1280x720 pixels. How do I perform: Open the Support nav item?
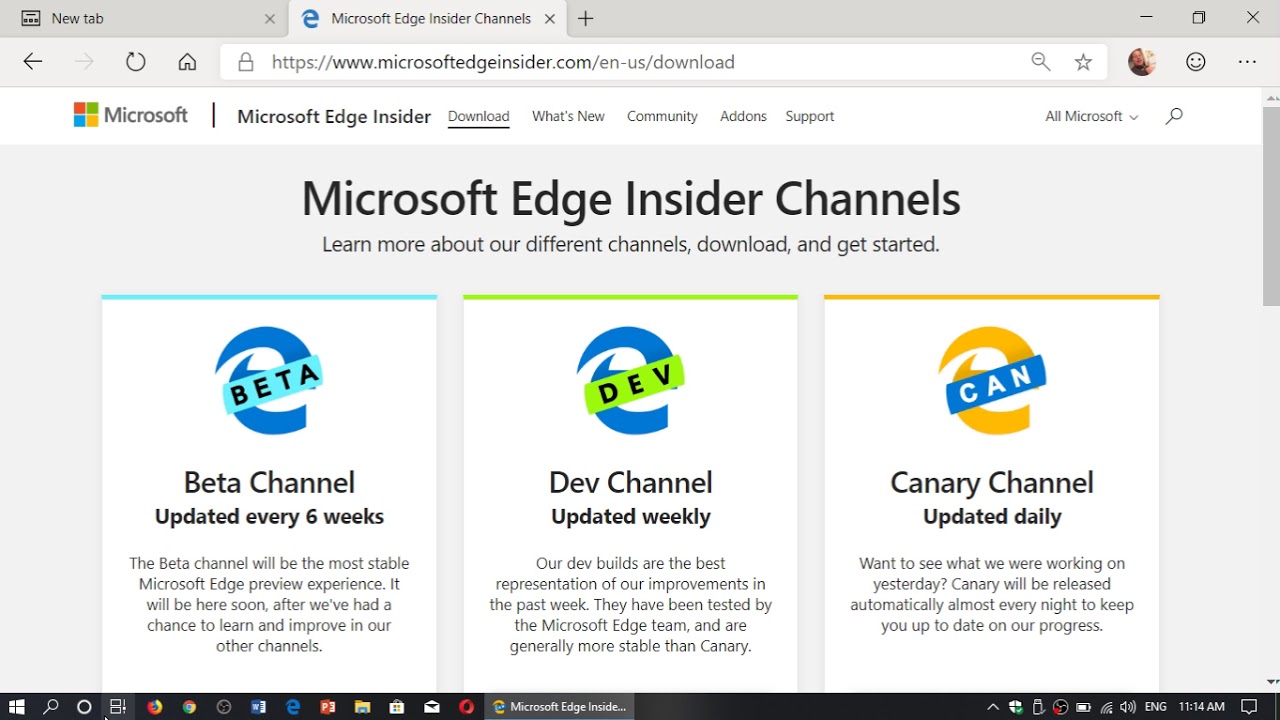tap(809, 116)
